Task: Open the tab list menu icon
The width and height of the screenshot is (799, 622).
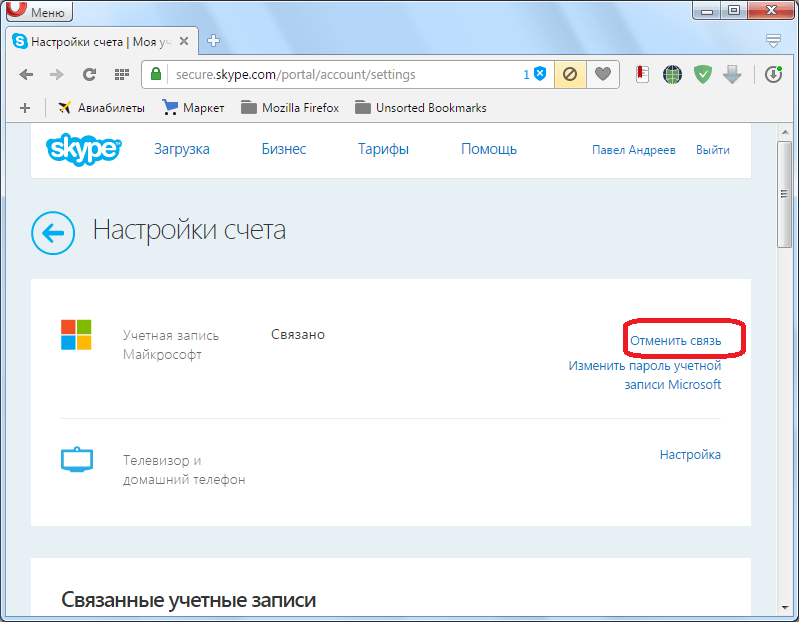Action: (773, 41)
